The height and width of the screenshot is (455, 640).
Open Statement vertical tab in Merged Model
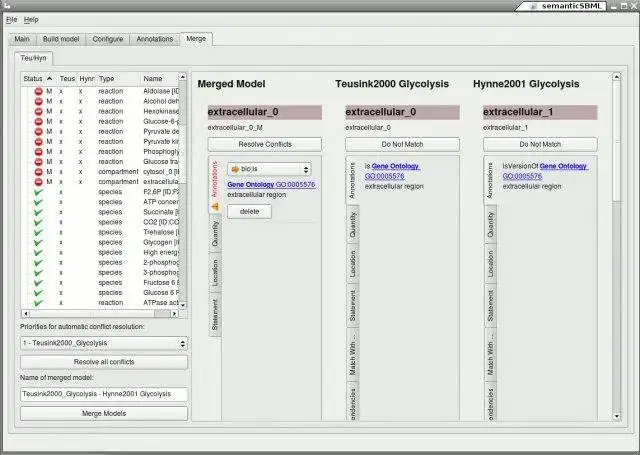click(215, 315)
